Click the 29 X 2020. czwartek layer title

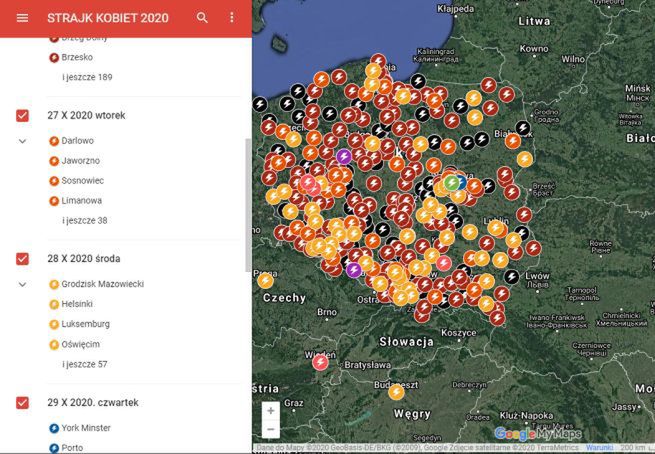[x=93, y=402]
